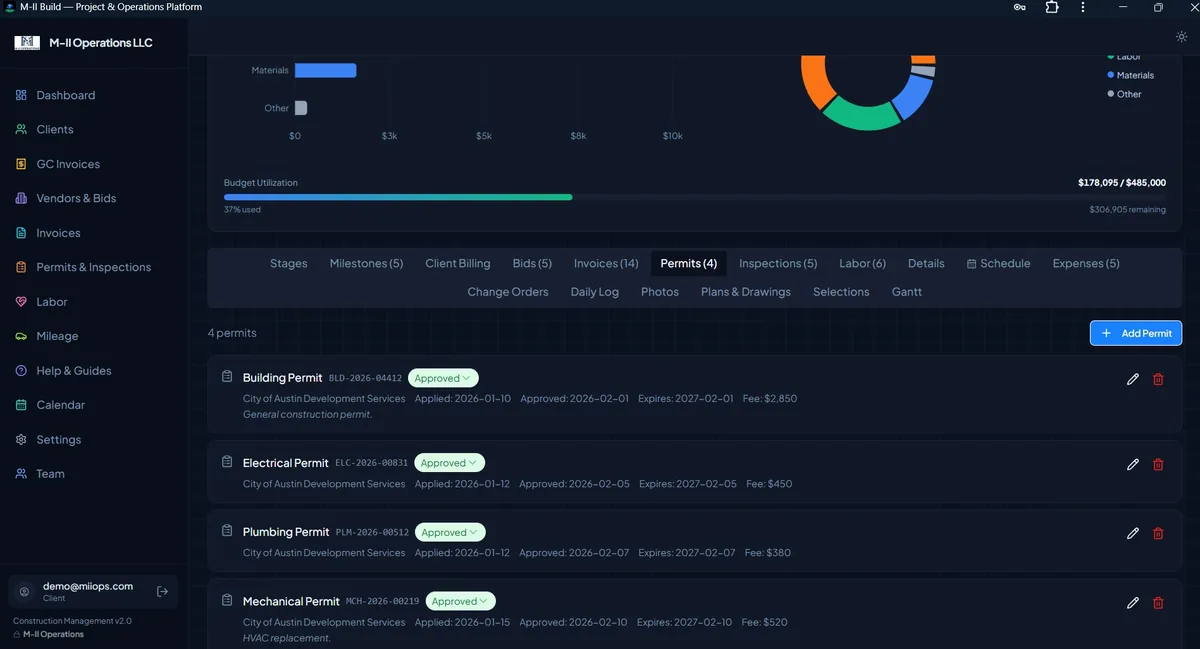Click the M-II Operations LLC logo
Screen dimensions: 1200x649
click(x=27, y=43)
